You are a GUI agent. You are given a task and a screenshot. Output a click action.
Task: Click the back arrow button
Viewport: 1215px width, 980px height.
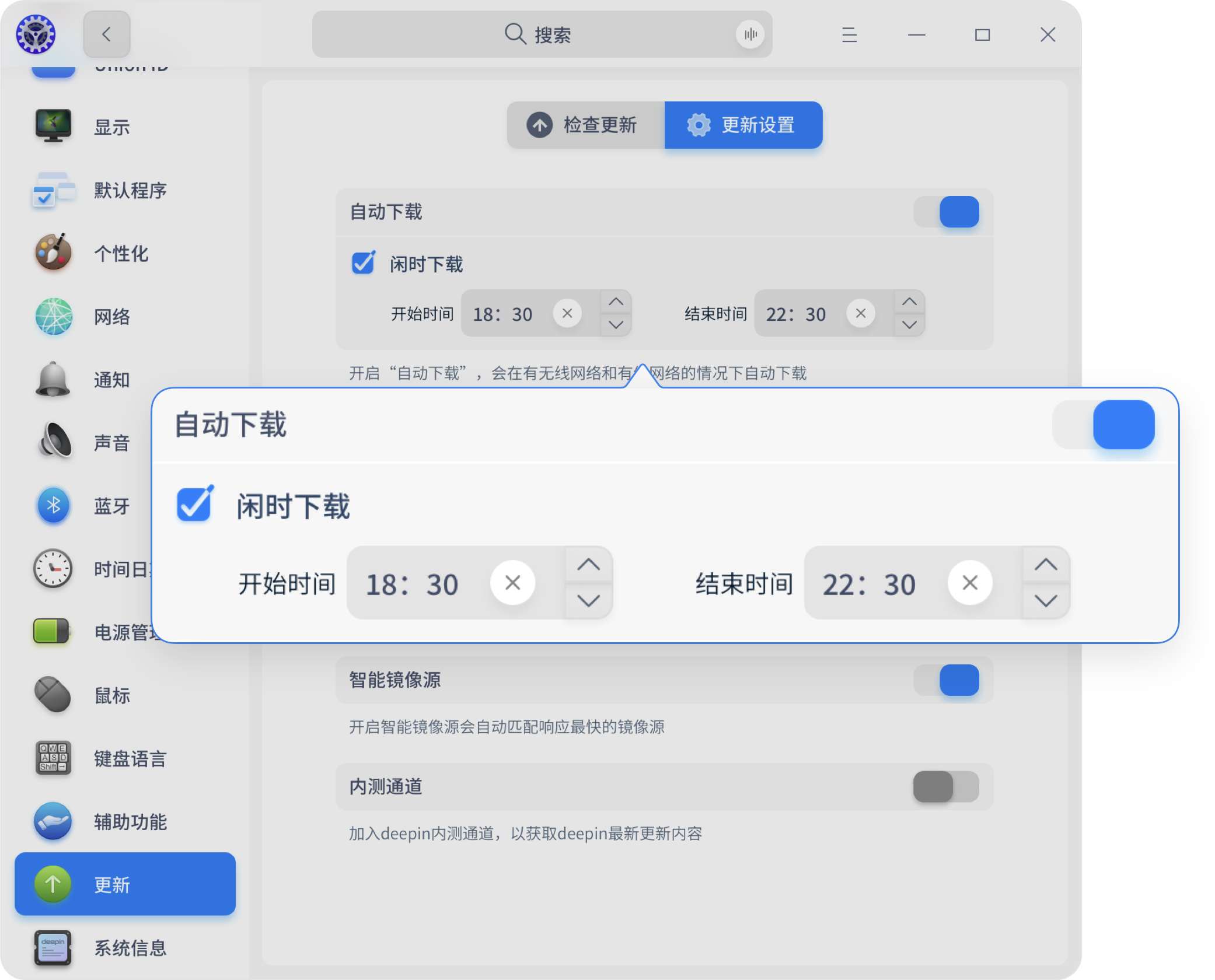pos(106,34)
